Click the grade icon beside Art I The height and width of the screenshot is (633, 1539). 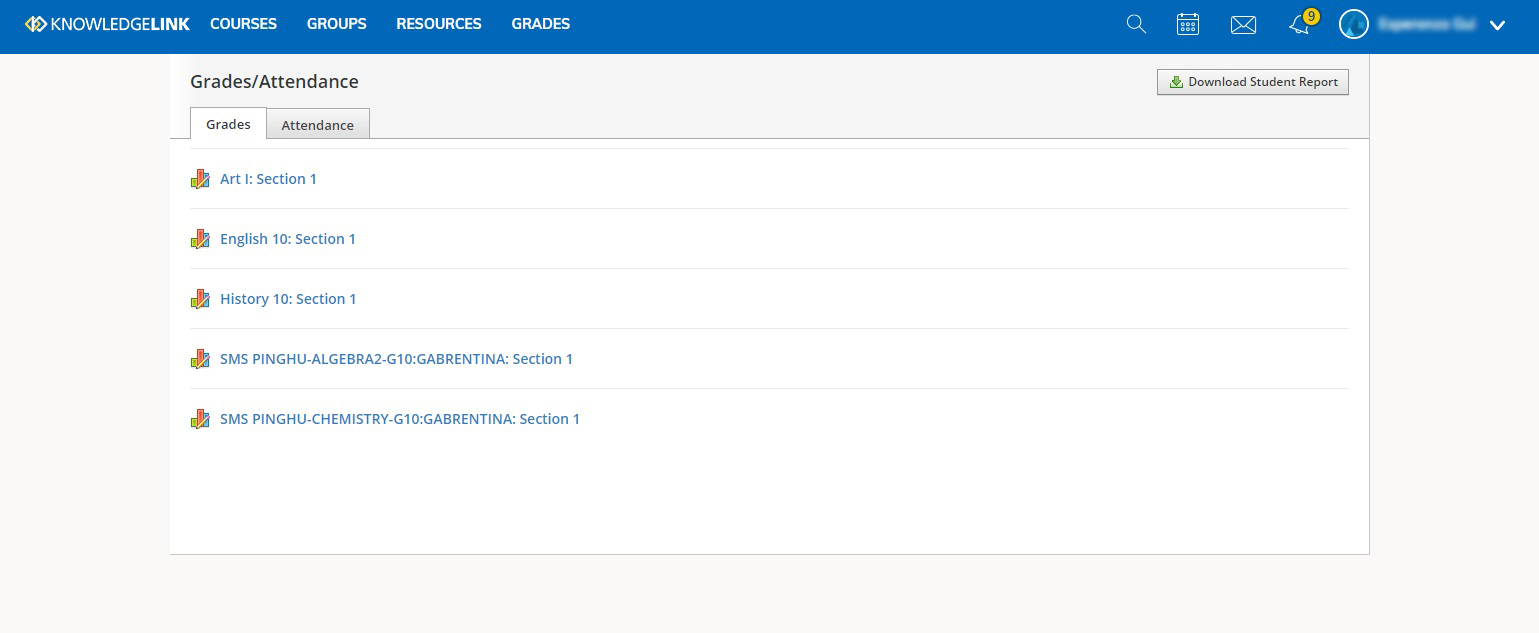coord(200,179)
